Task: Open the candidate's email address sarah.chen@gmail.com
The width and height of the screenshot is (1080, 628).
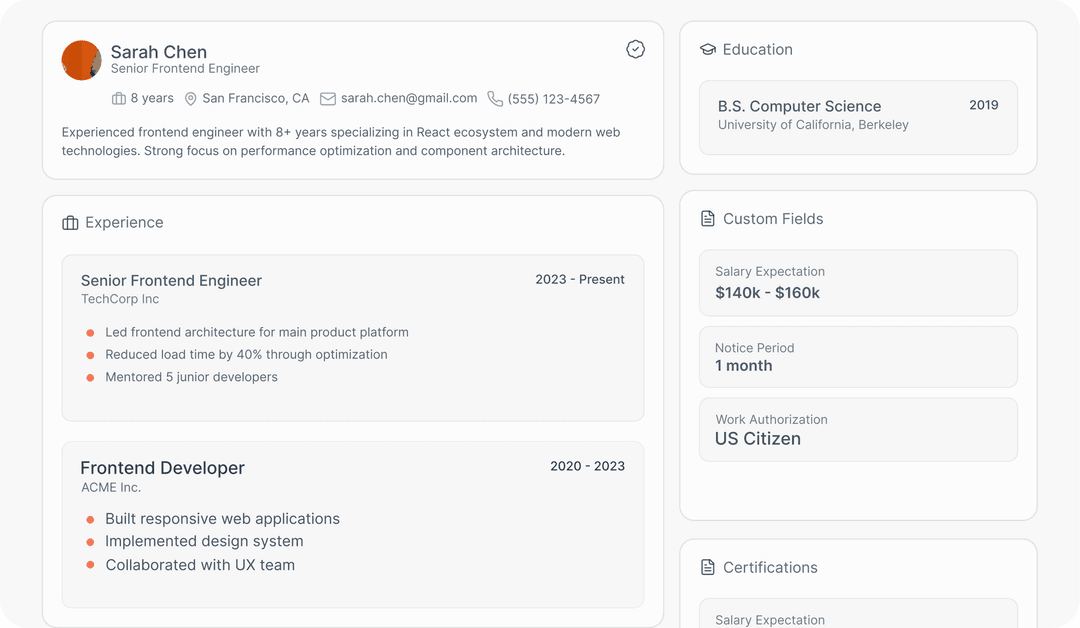Action: click(409, 98)
